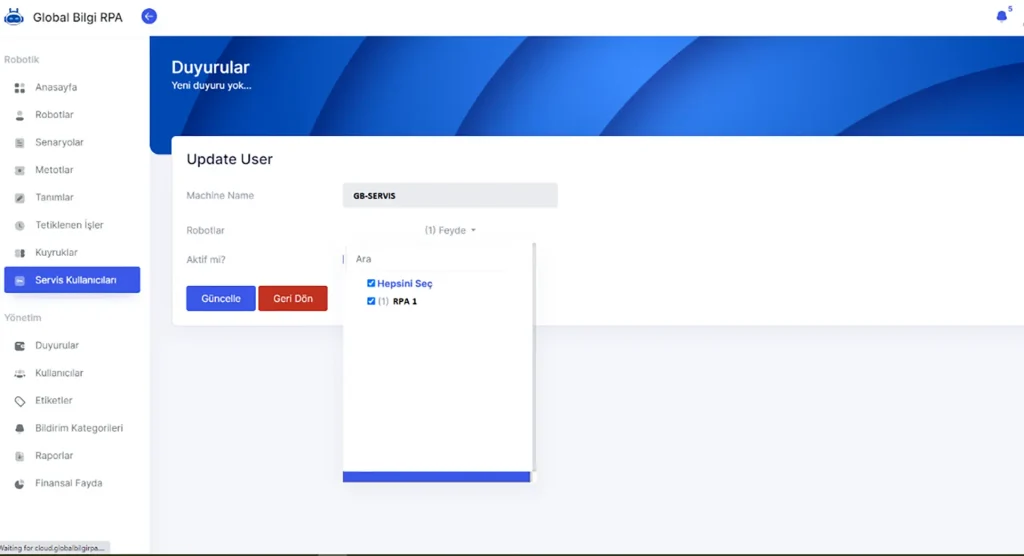Collapse the (1) Feyde robot dropdown

(450, 230)
